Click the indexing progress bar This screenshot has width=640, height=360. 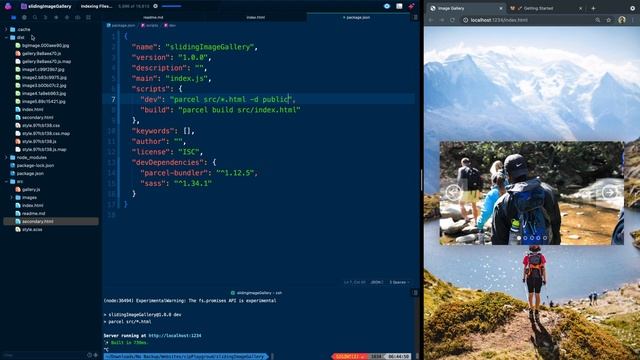(x=171, y=6)
